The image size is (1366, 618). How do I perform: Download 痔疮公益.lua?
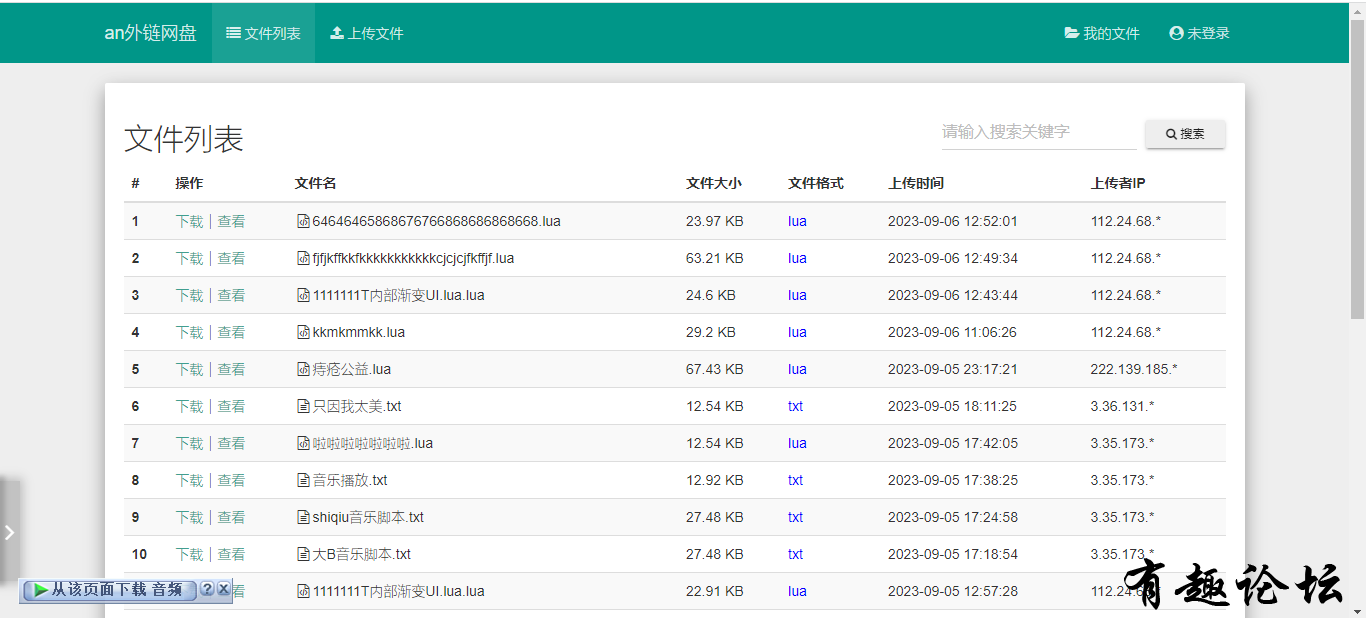(189, 369)
